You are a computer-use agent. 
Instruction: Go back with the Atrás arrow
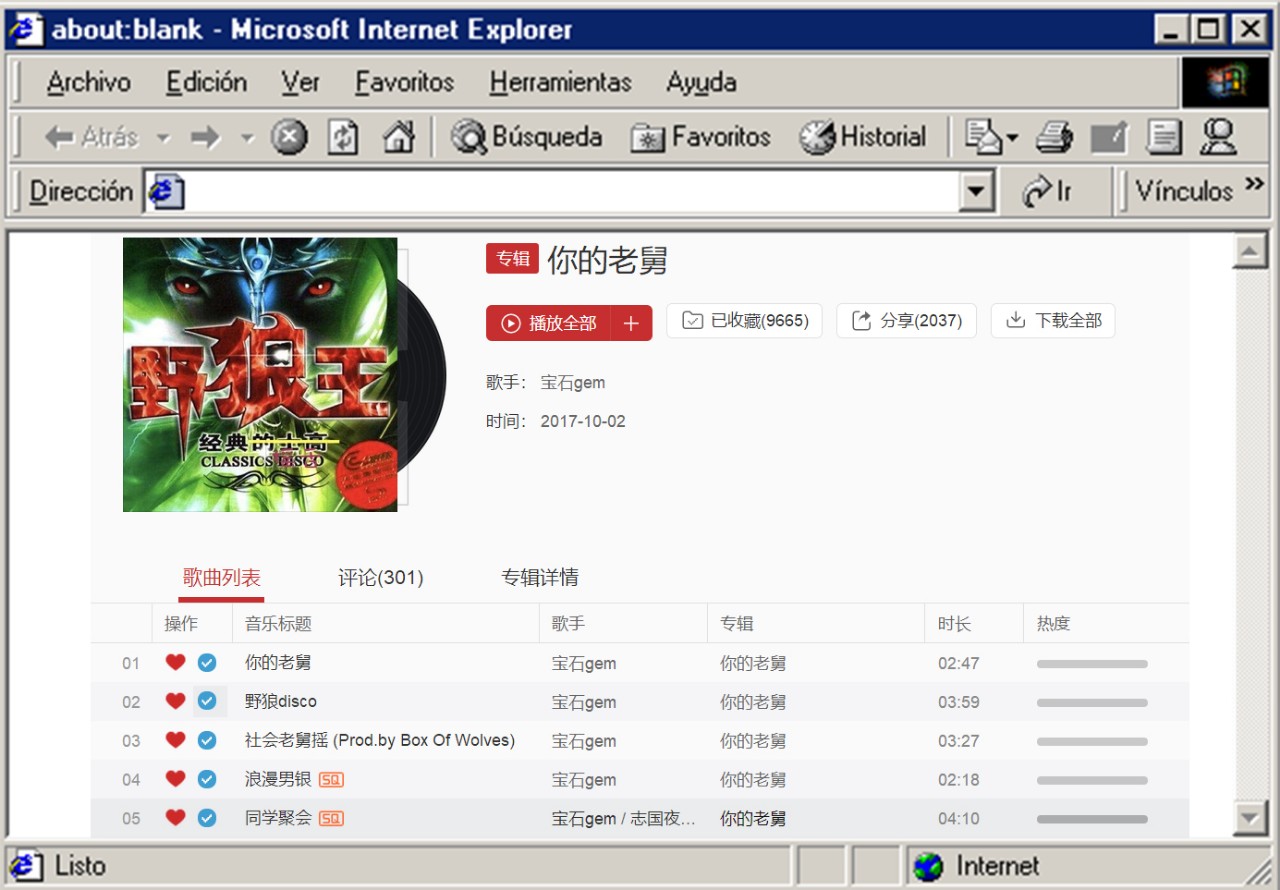91,137
